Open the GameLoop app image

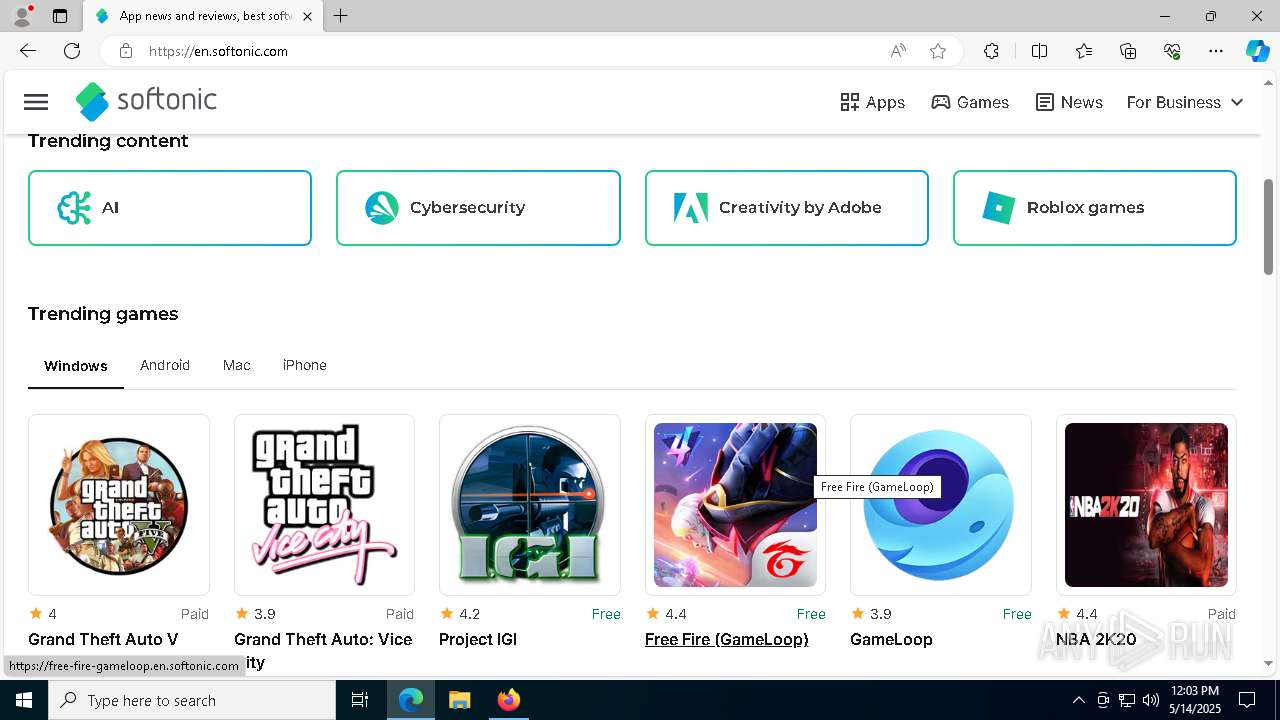[941, 505]
